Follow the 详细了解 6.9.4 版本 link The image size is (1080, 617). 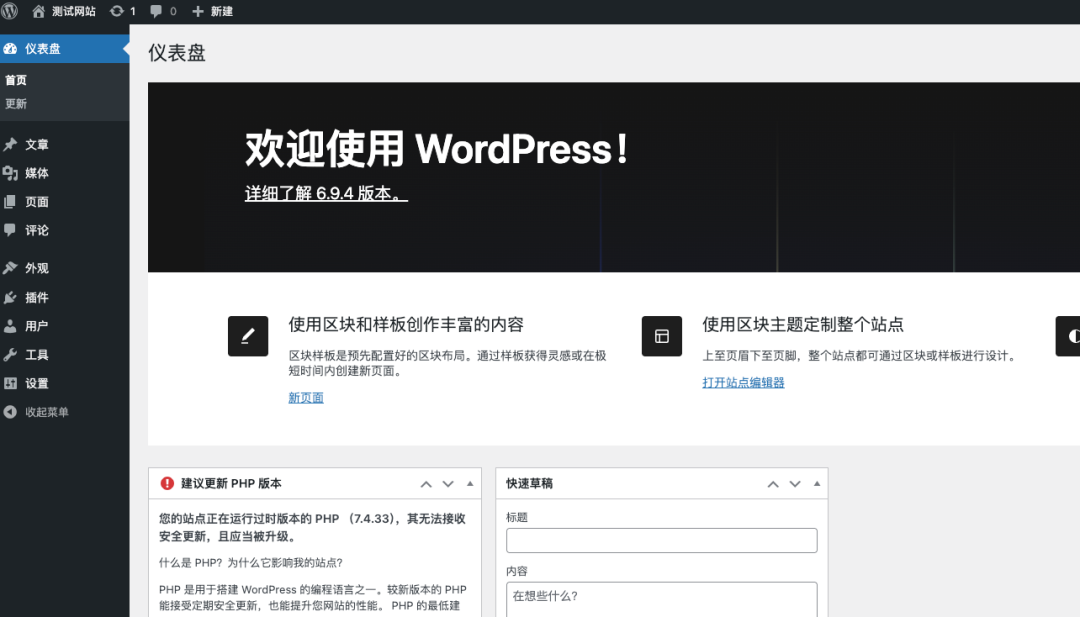click(326, 194)
